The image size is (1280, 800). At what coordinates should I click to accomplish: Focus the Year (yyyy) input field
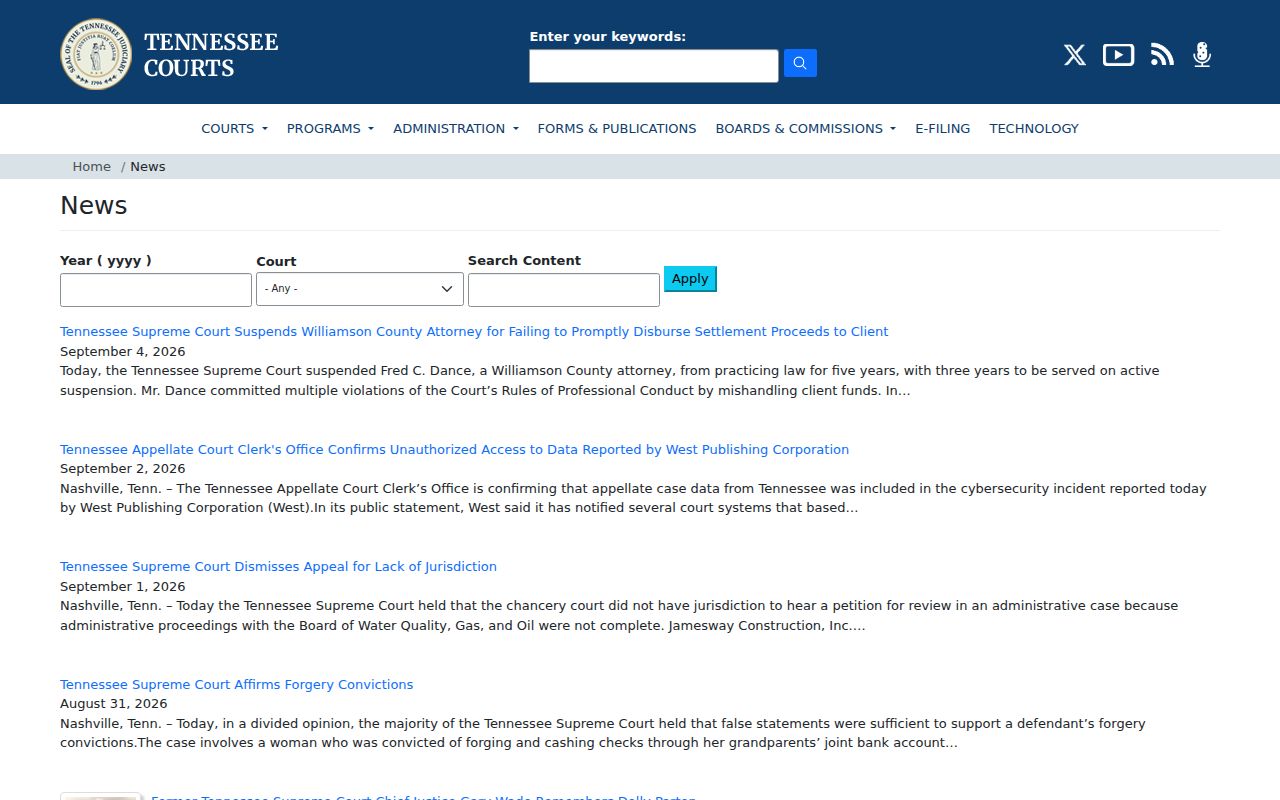click(156, 290)
